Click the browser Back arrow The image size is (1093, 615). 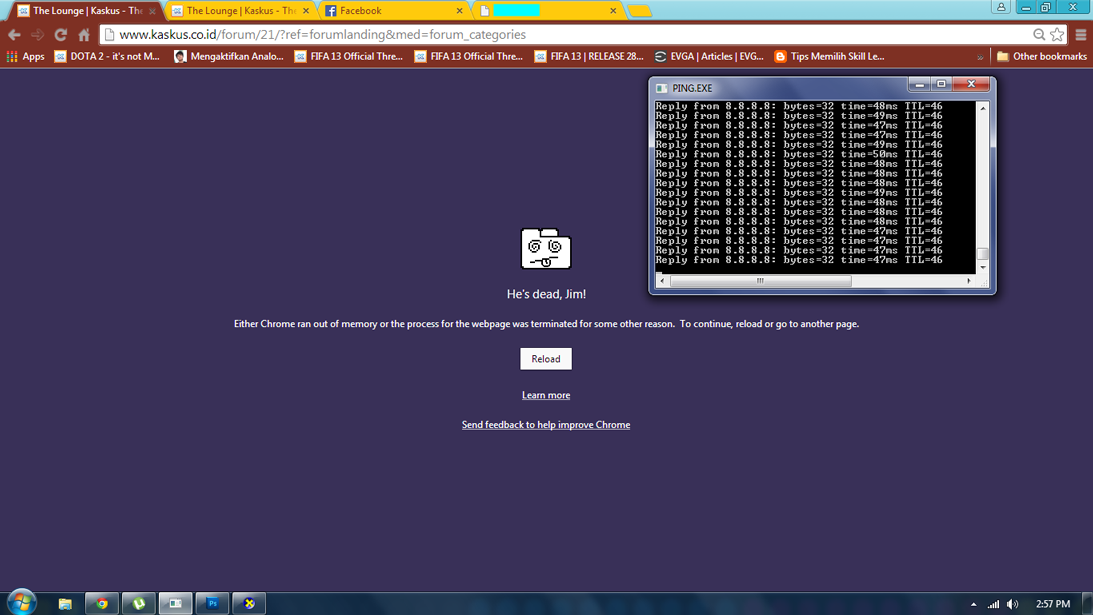[14, 34]
